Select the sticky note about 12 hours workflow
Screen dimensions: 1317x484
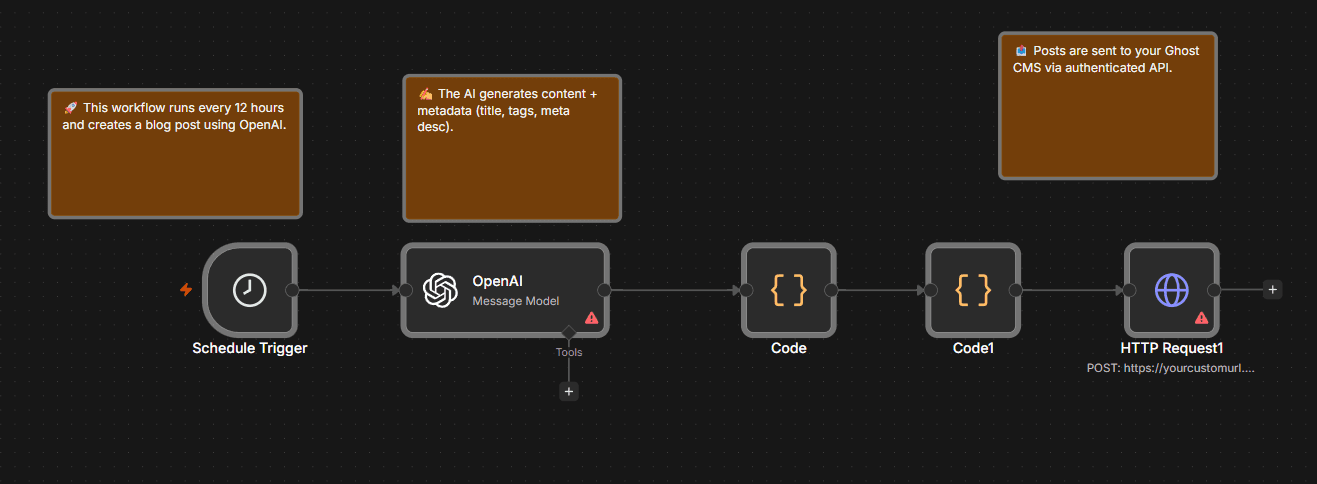(x=175, y=153)
